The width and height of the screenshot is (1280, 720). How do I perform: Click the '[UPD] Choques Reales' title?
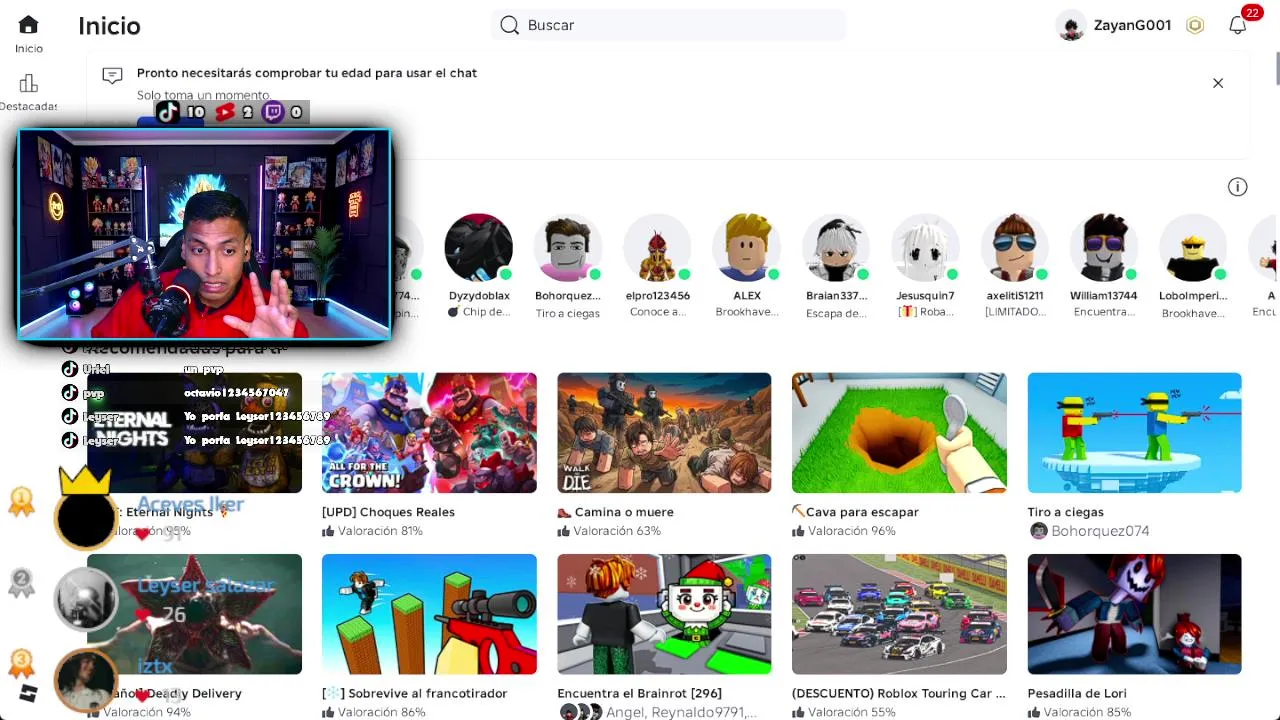[x=388, y=512]
